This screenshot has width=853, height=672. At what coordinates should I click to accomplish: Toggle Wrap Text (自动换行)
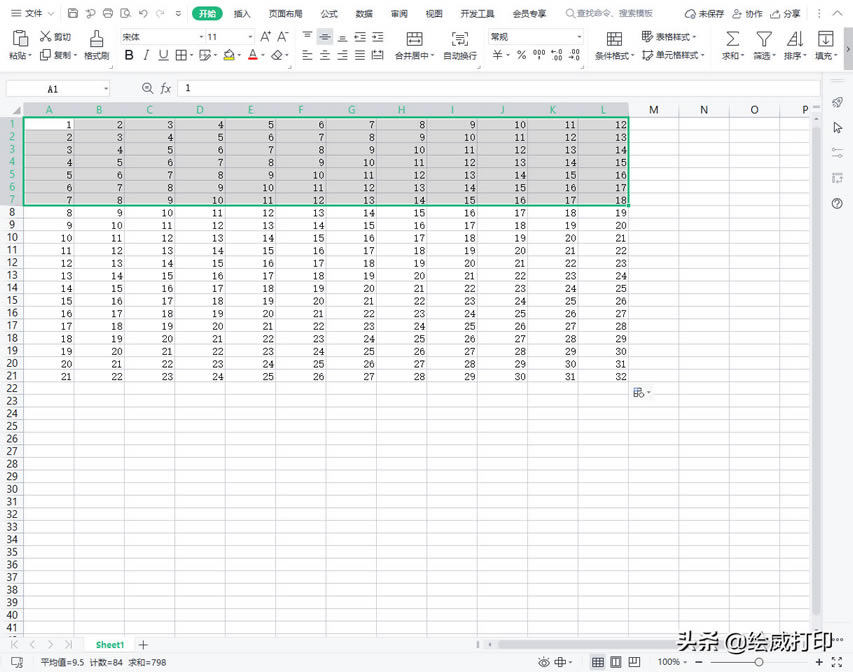click(x=459, y=38)
